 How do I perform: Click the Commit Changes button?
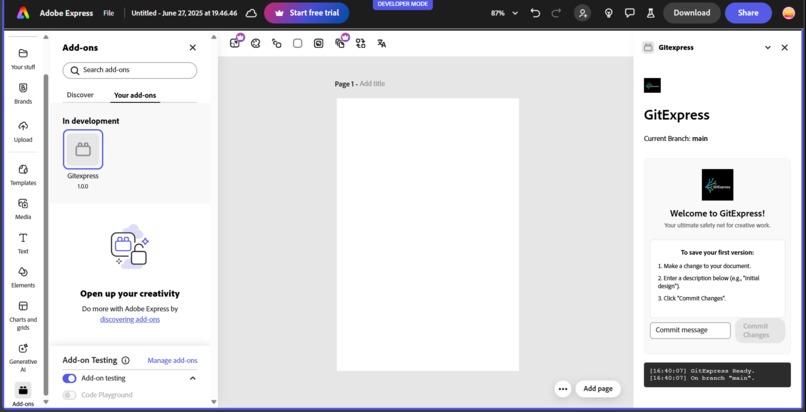pyautogui.click(x=760, y=330)
